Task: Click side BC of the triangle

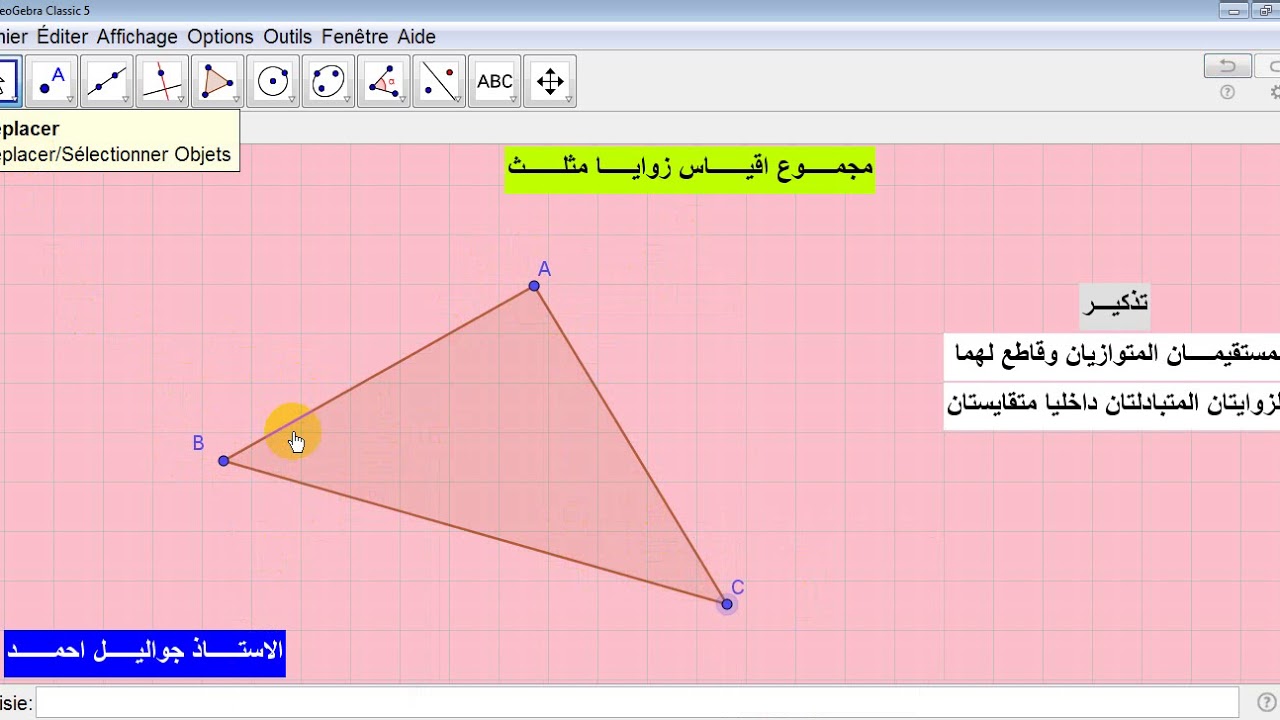Action: click(x=475, y=532)
